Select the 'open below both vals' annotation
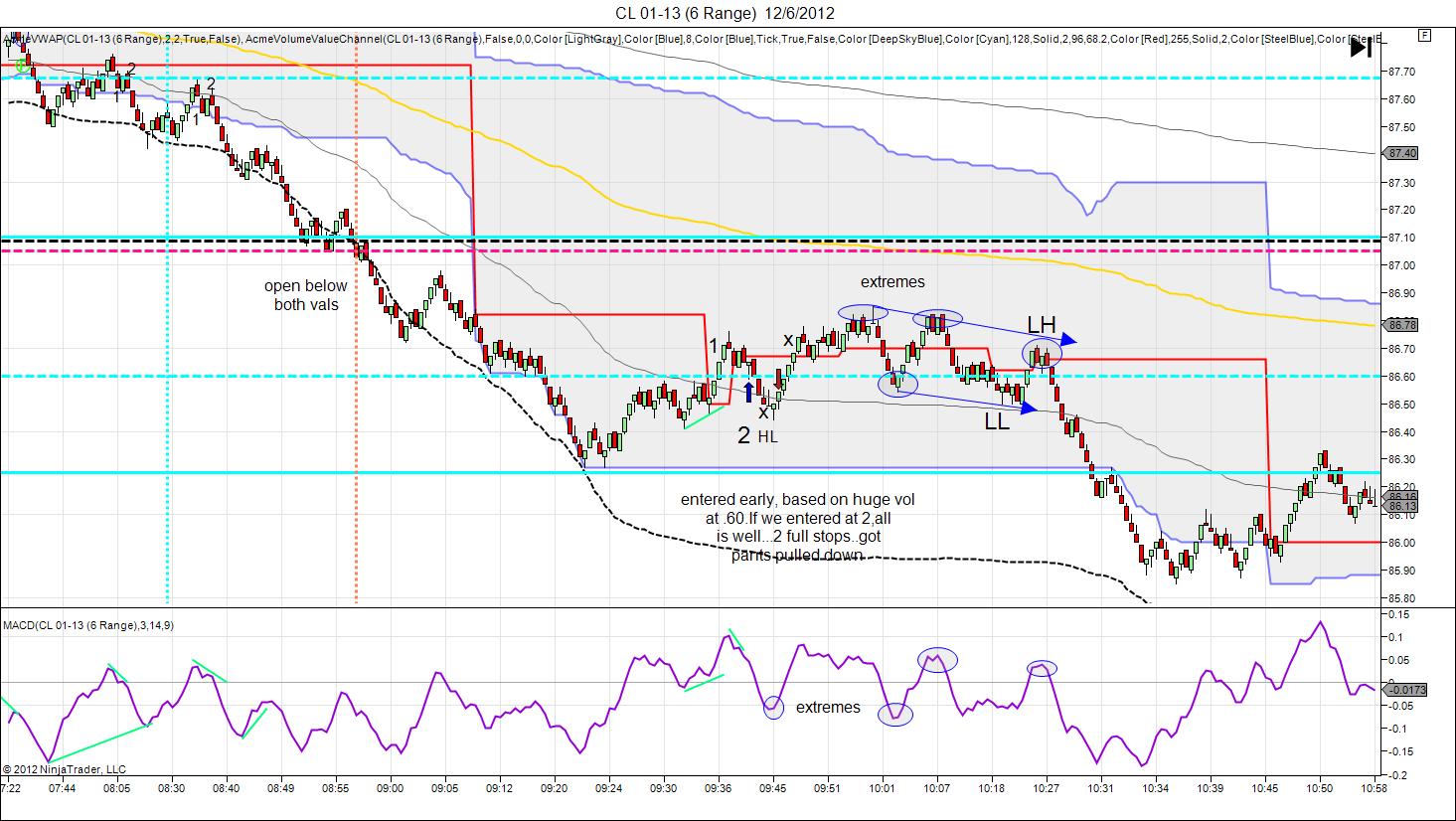This screenshot has width=1456, height=821. coord(306,295)
